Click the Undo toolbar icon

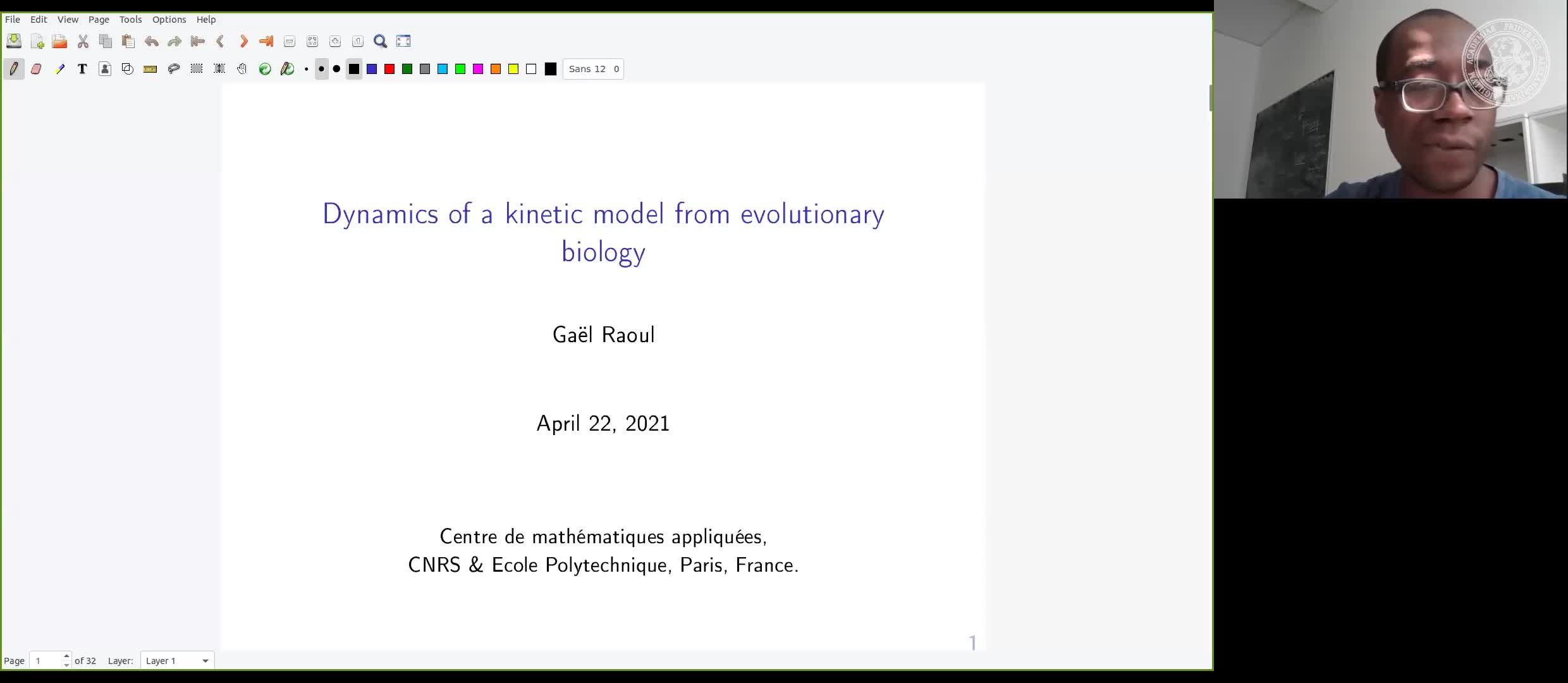click(151, 41)
